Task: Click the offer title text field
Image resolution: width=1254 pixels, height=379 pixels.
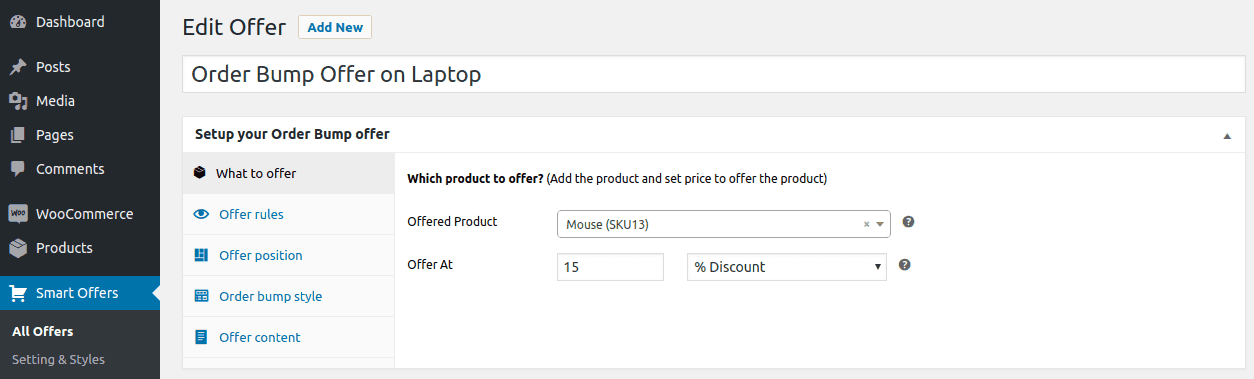Action: coord(714,74)
